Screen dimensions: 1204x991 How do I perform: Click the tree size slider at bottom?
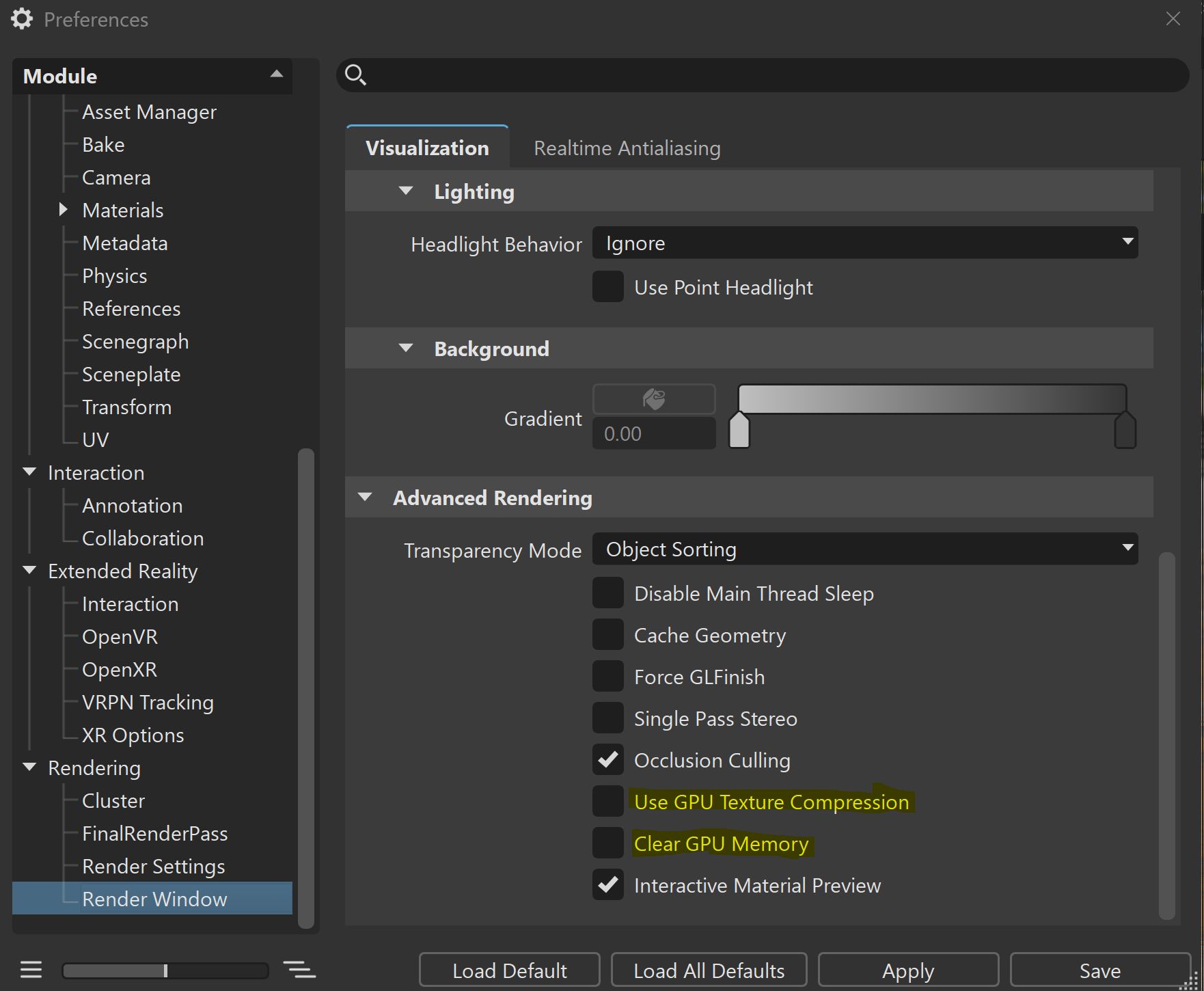(x=165, y=970)
